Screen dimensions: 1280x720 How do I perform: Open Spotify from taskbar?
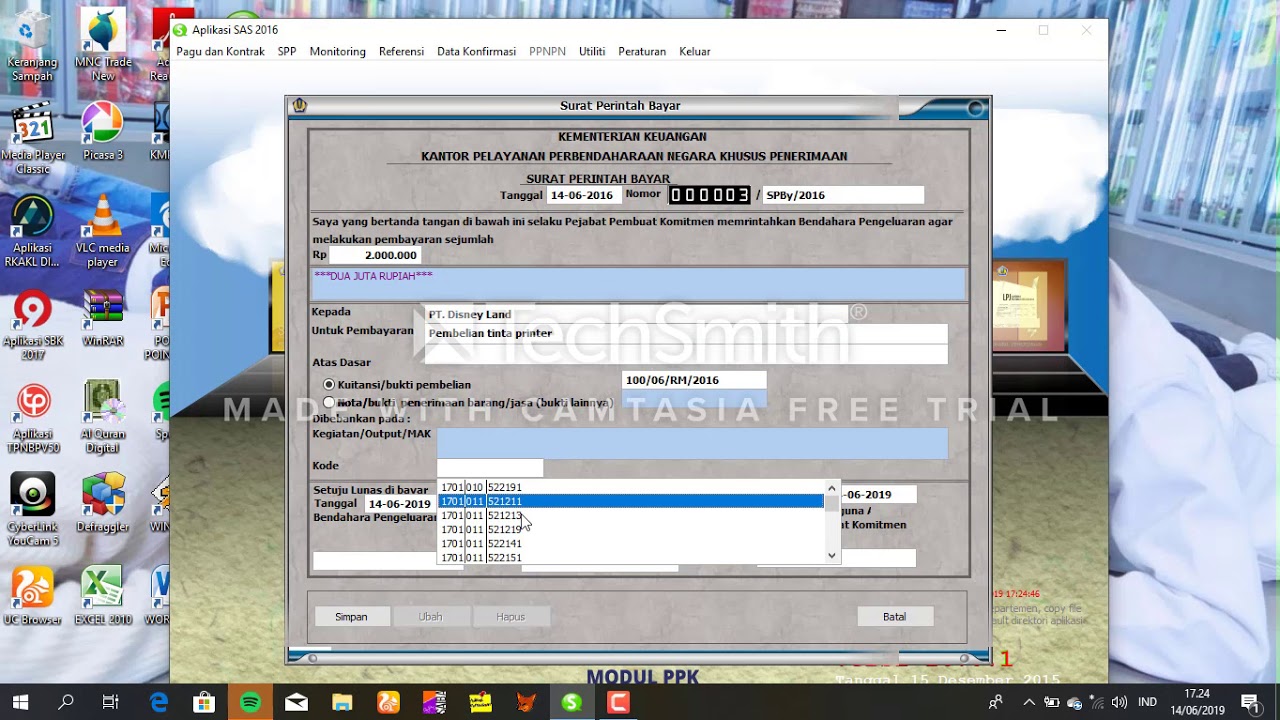click(250, 702)
